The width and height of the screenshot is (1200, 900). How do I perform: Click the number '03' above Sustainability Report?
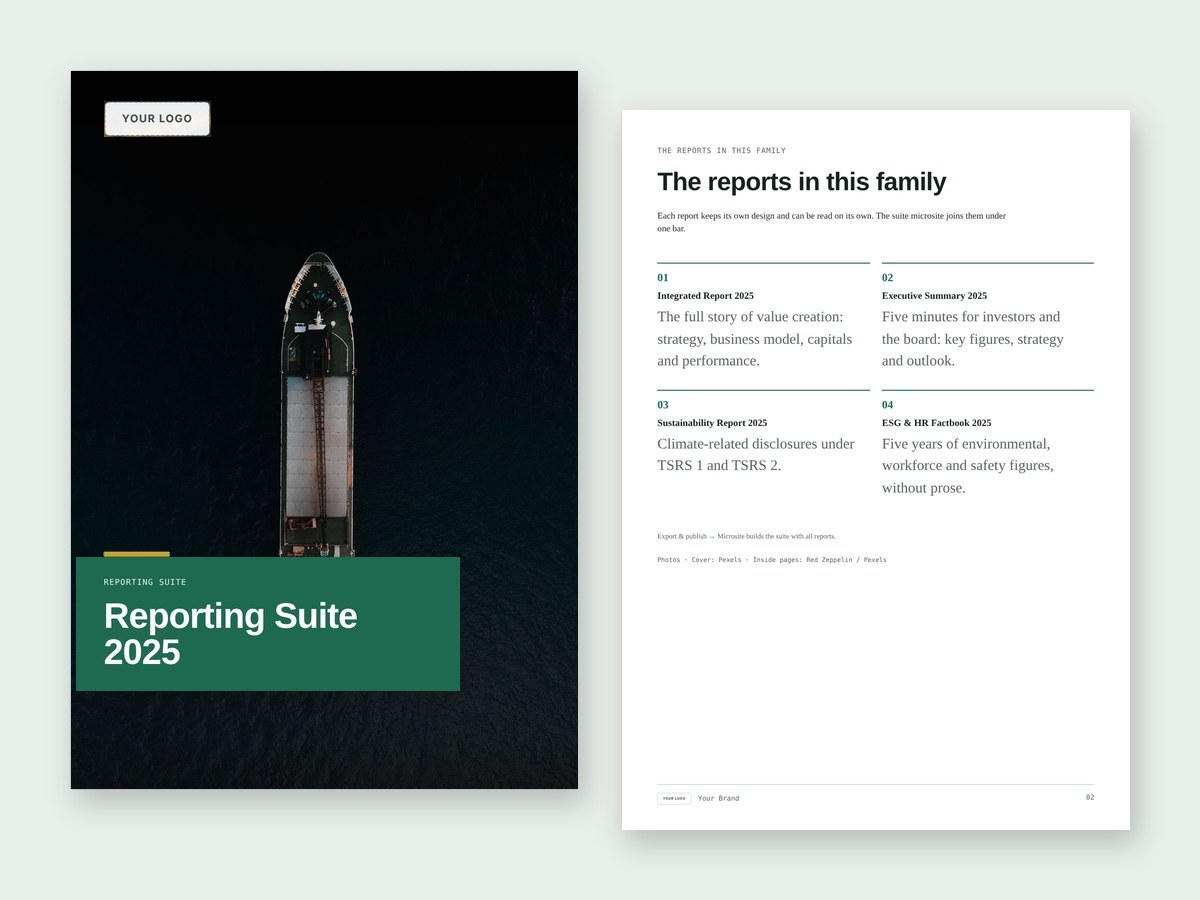coord(663,405)
